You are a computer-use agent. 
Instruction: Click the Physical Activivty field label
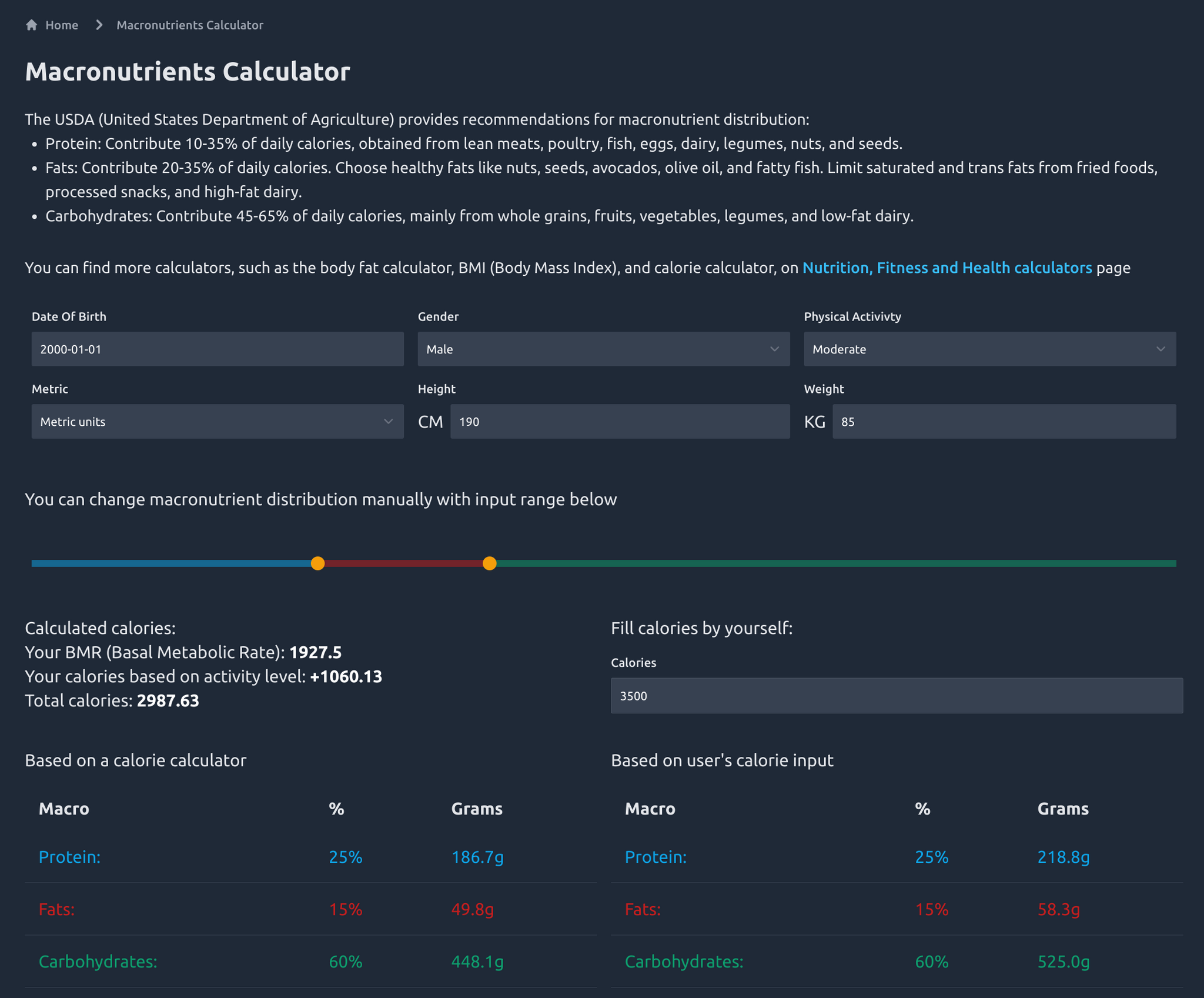pyautogui.click(x=852, y=316)
